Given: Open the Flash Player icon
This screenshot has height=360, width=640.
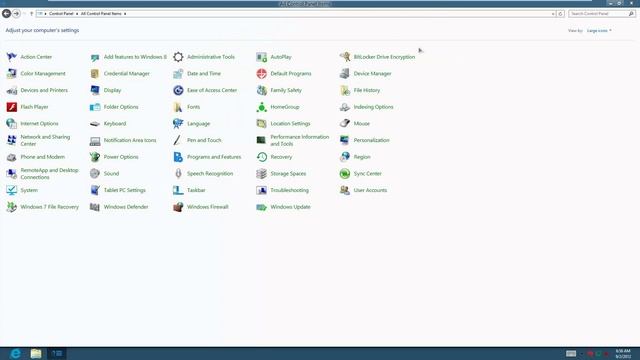Looking at the screenshot, I should (x=11, y=107).
